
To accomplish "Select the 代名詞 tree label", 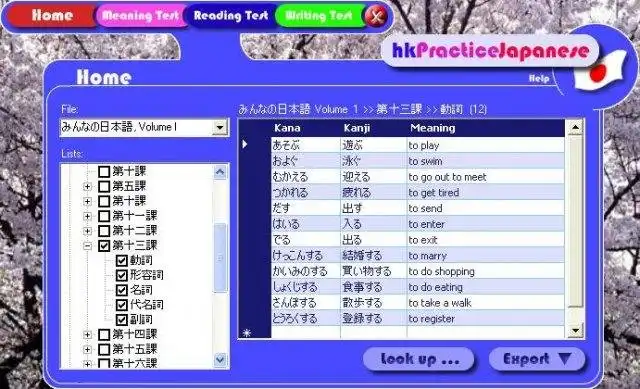I will pos(147,305).
